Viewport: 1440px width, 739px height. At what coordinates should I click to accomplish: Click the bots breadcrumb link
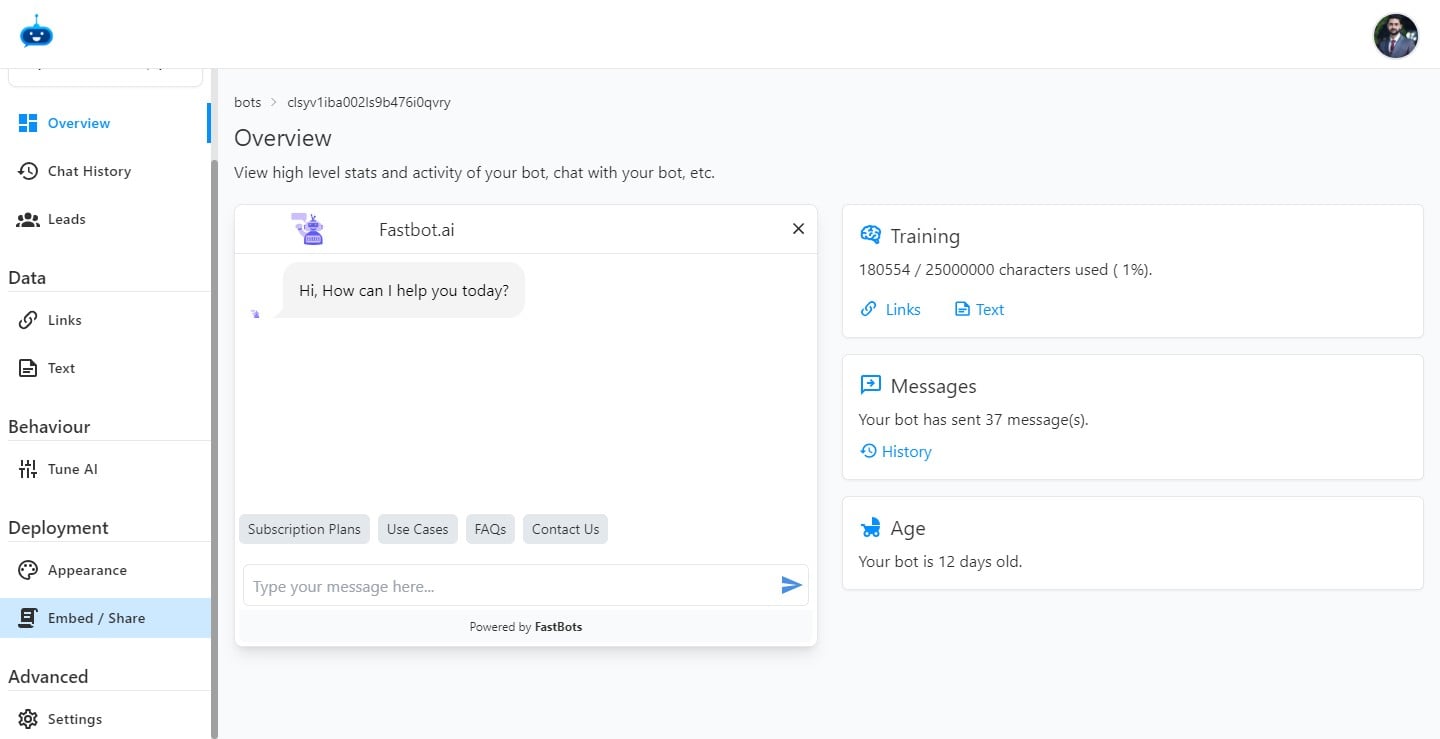coord(247,102)
